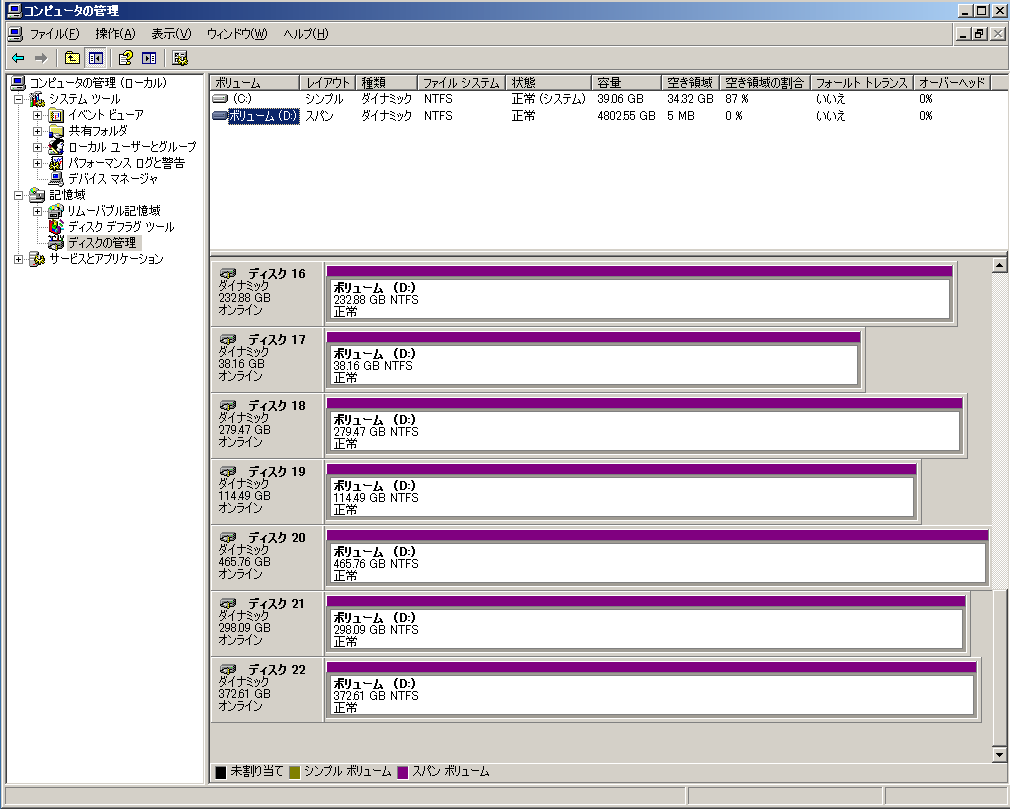Click the black 未割り当て legend swatch

pos(220,772)
